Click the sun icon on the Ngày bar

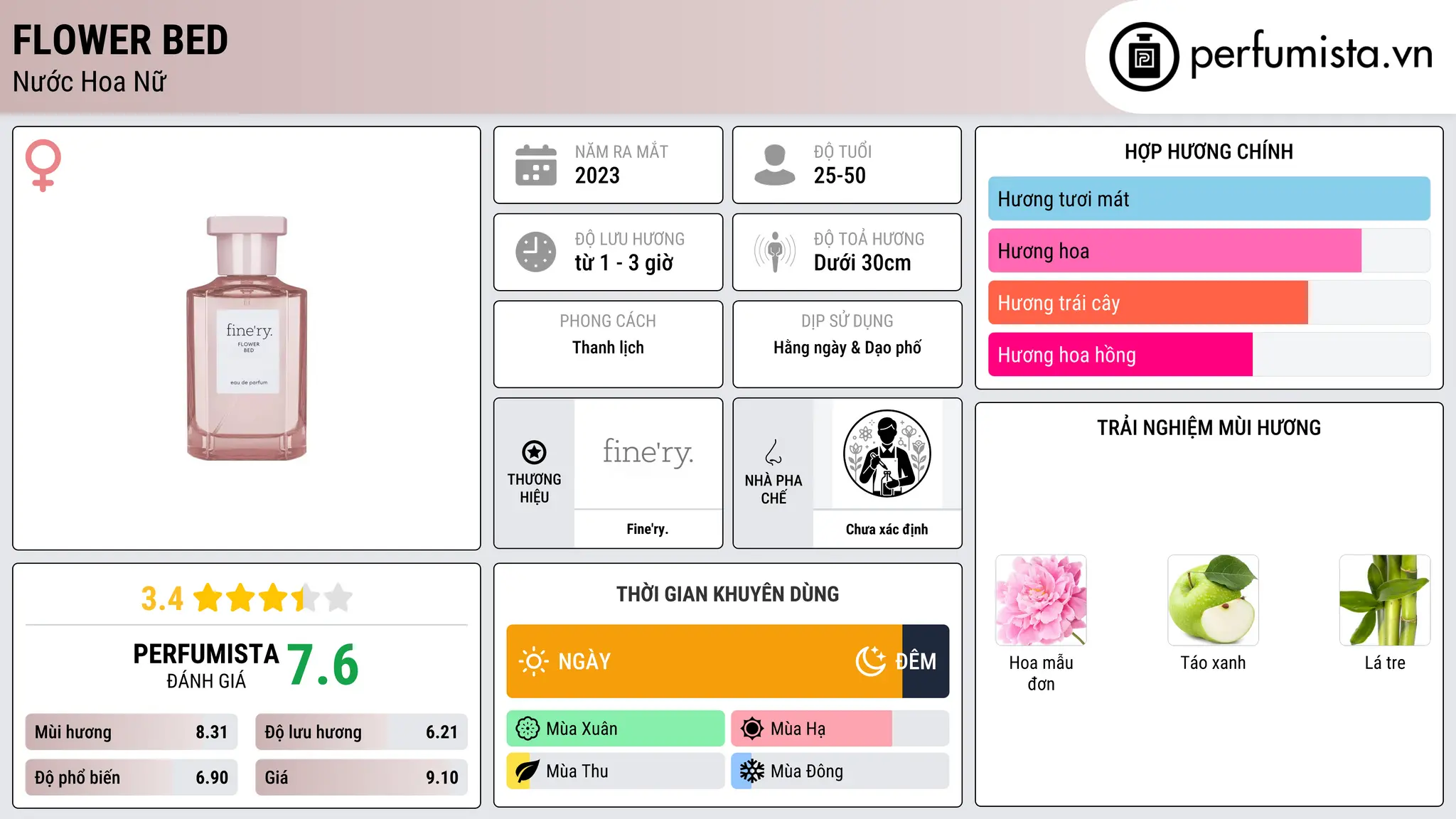click(x=533, y=661)
